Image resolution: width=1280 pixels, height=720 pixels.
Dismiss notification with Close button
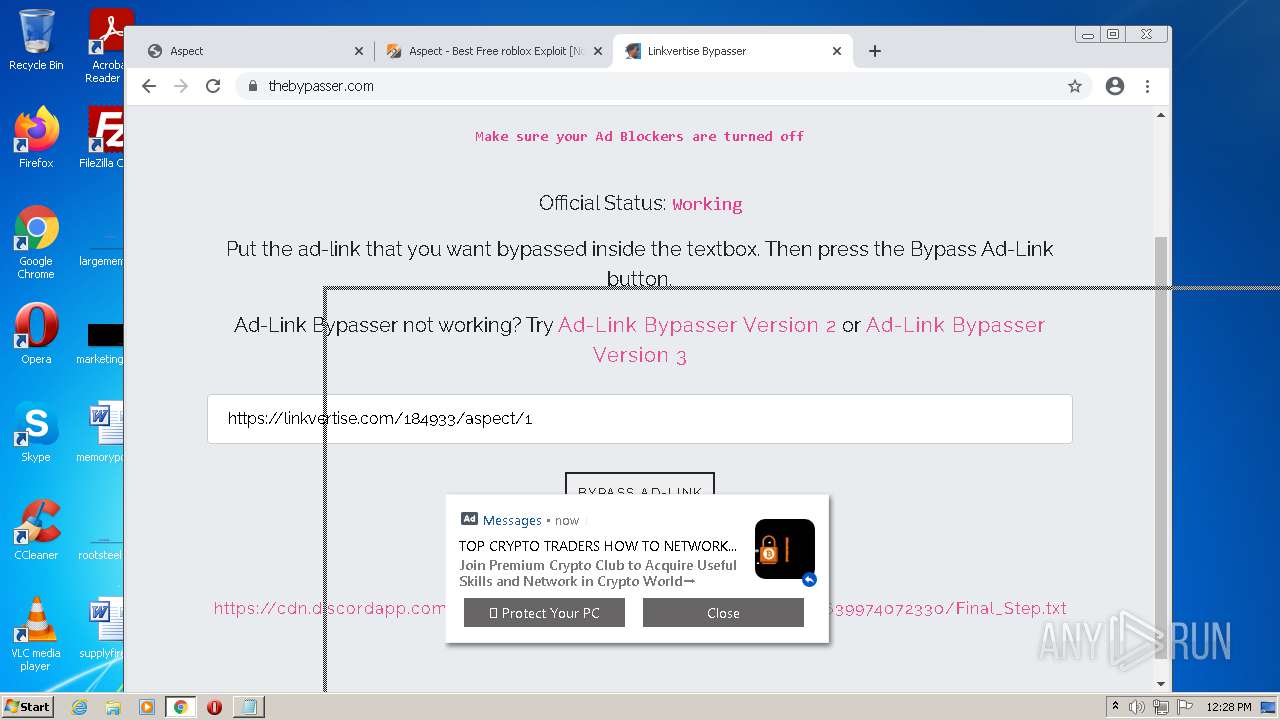click(x=723, y=613)
